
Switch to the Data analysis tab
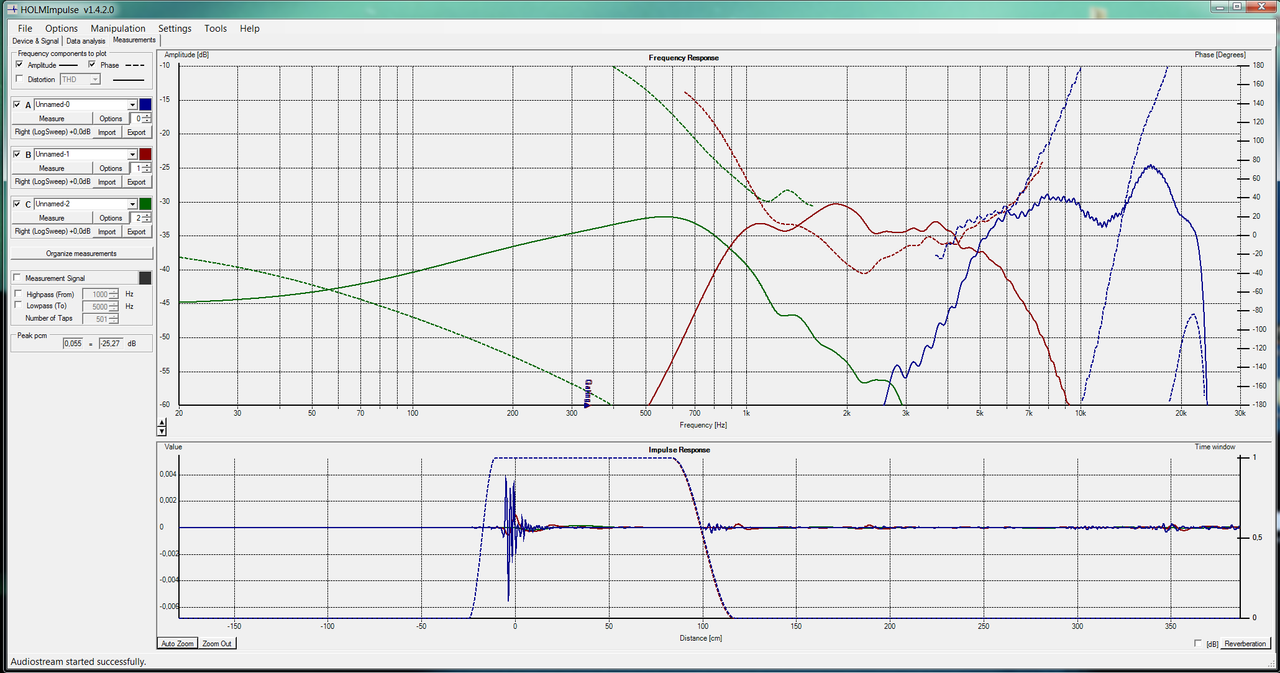[x=86, y=42]
